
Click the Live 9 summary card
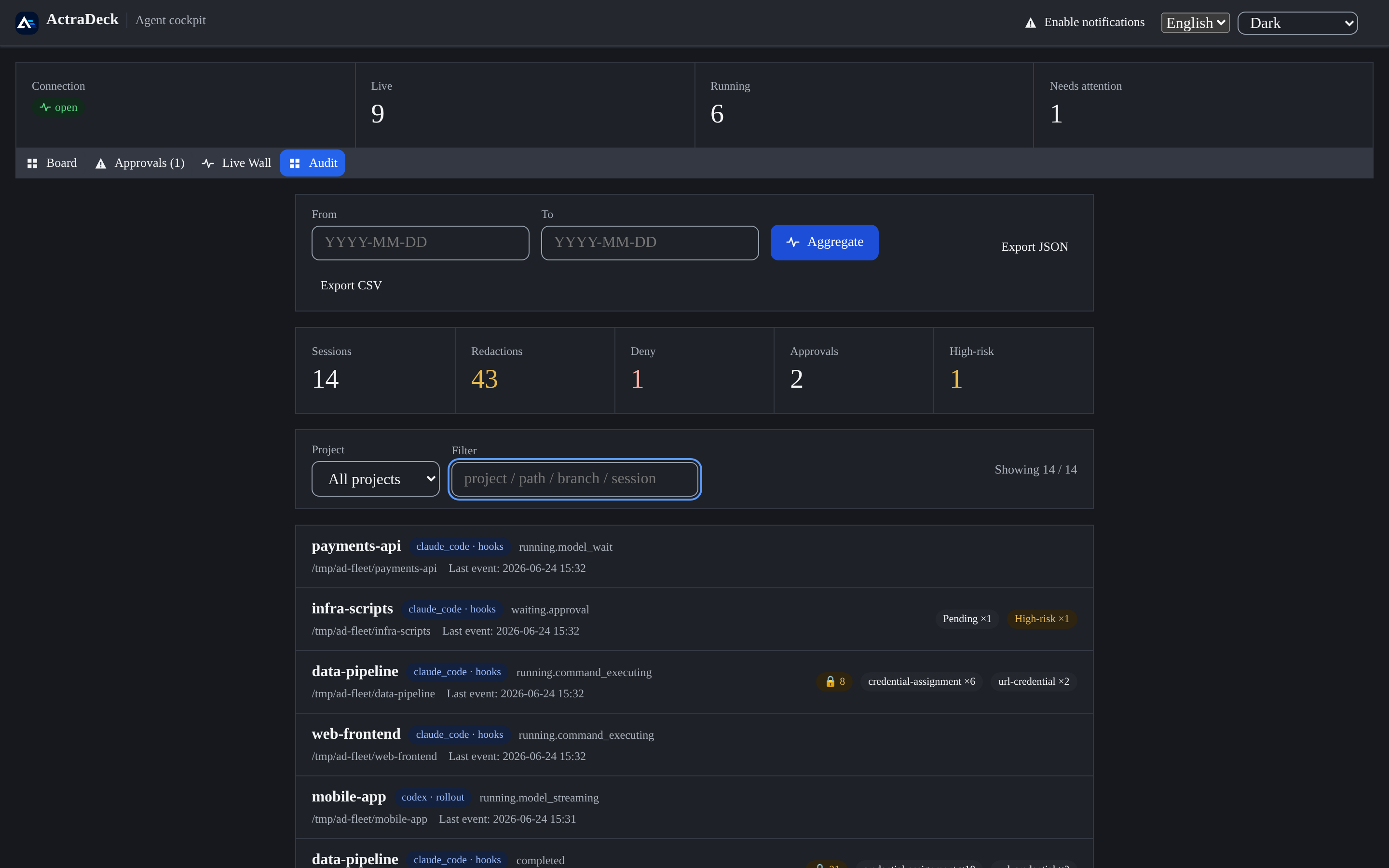[525, 105]
